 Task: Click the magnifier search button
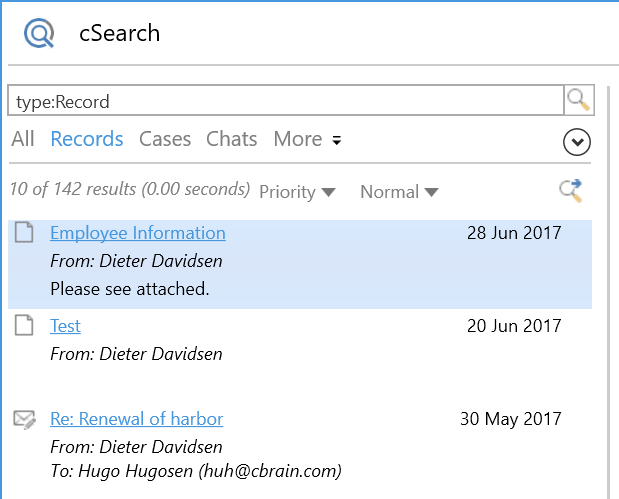tap(578, 101)
